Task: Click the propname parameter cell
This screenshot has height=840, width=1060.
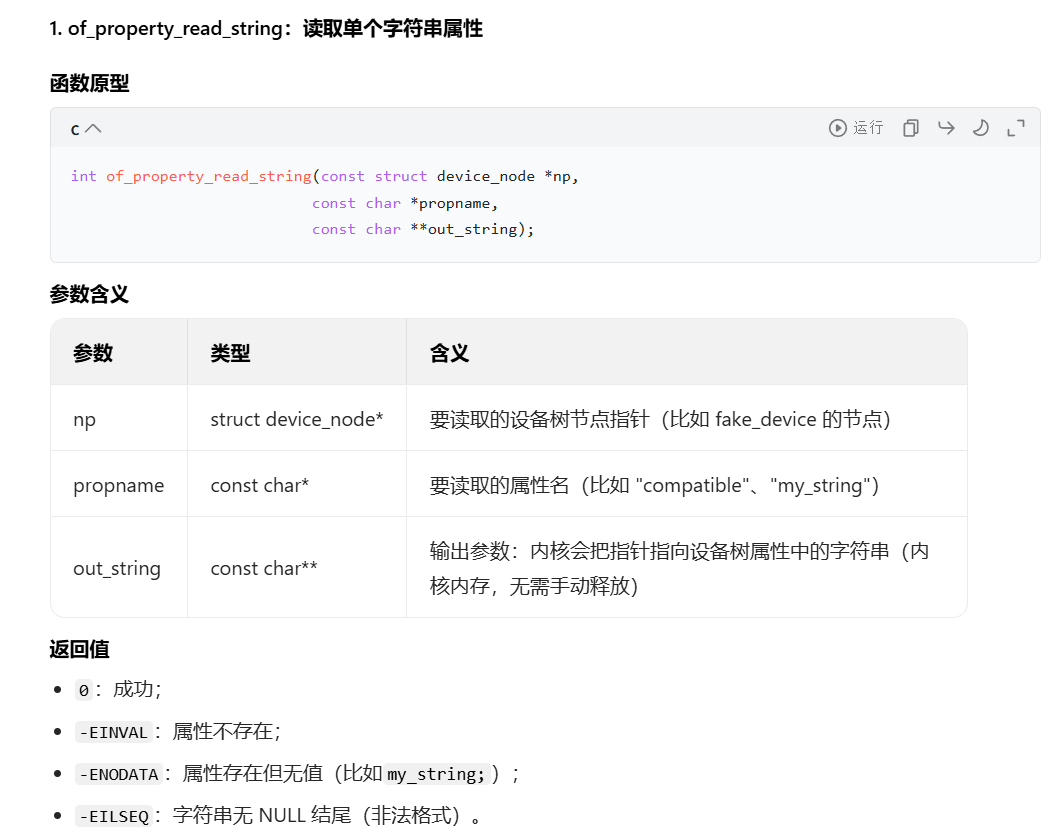Action: [119, 485]
